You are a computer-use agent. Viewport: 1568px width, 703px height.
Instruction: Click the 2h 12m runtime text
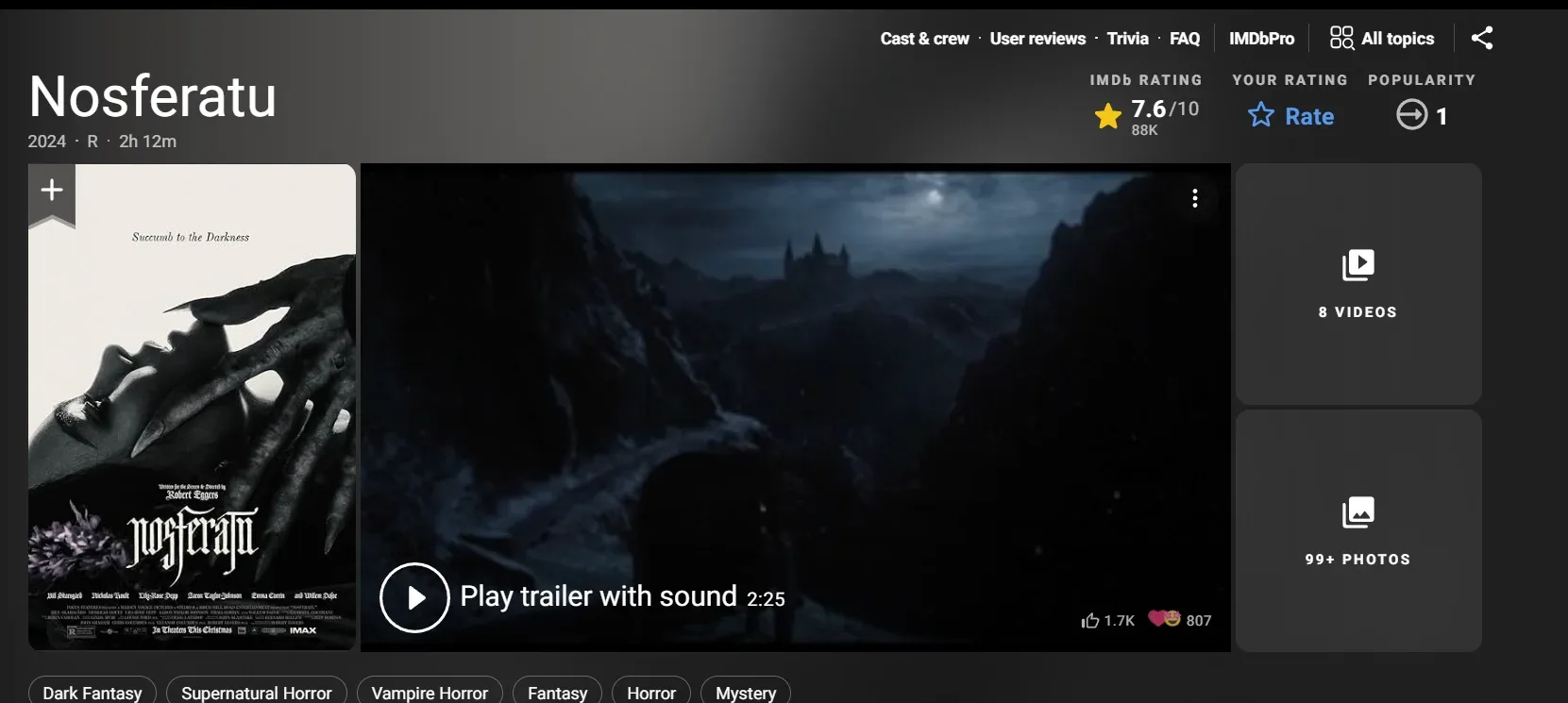pos(147,142)
